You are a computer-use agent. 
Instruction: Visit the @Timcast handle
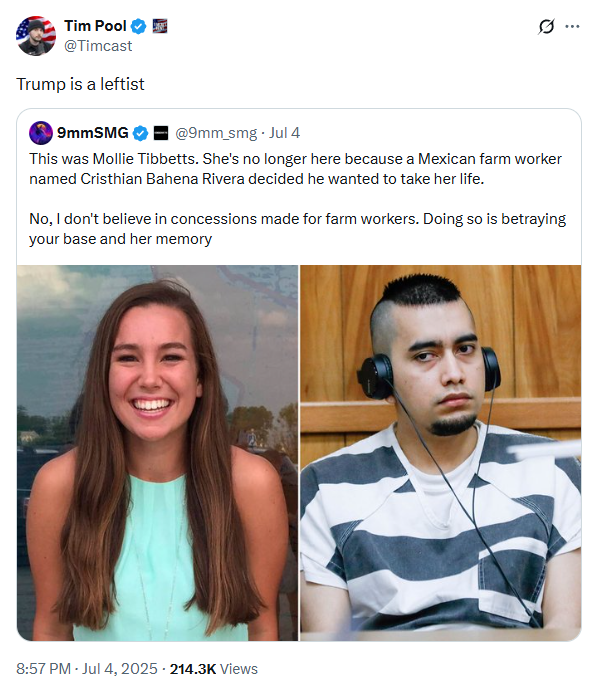click(x=98, y=46)
